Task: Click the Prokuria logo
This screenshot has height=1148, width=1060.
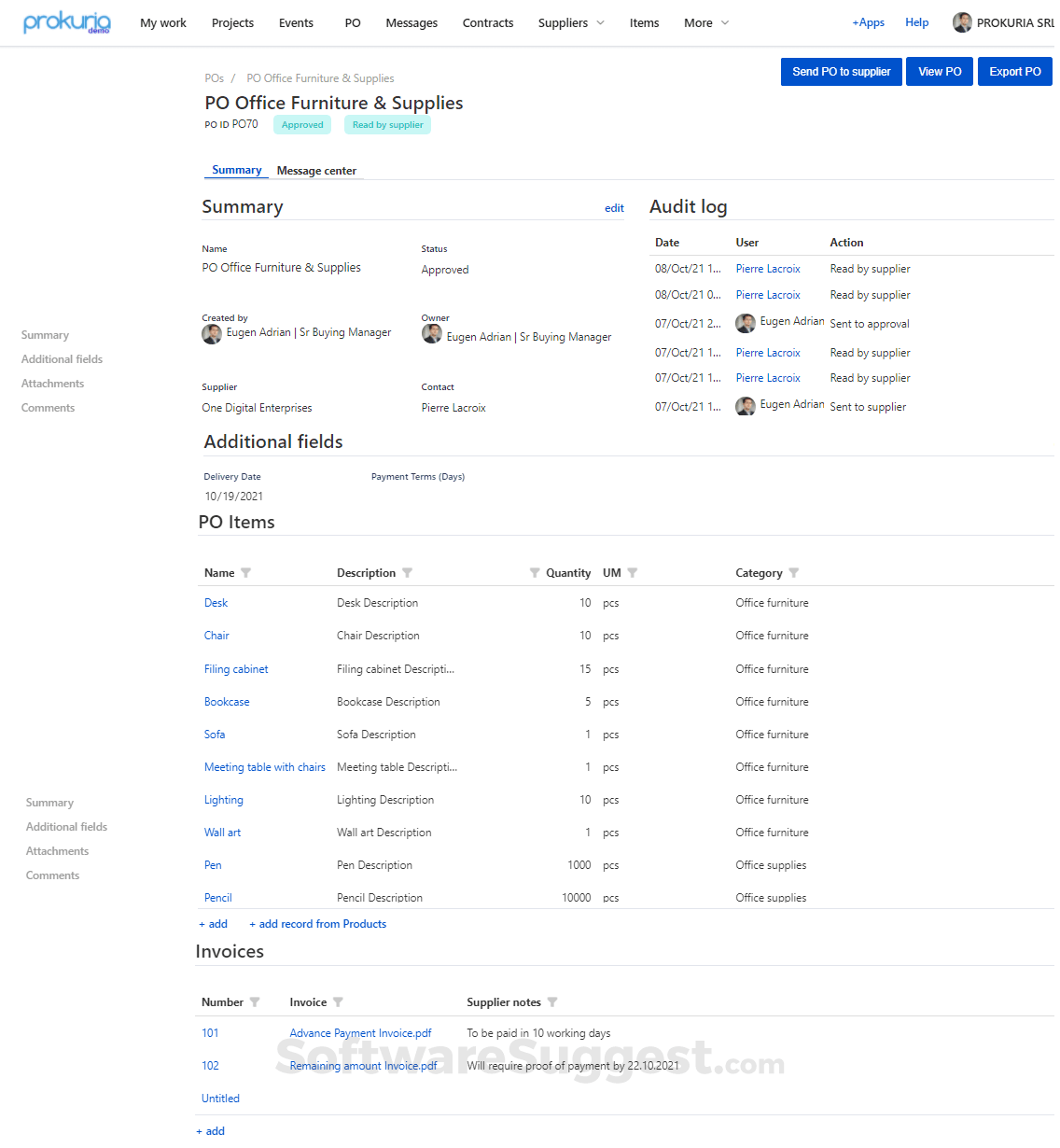Action: click(x=66, y=22)
